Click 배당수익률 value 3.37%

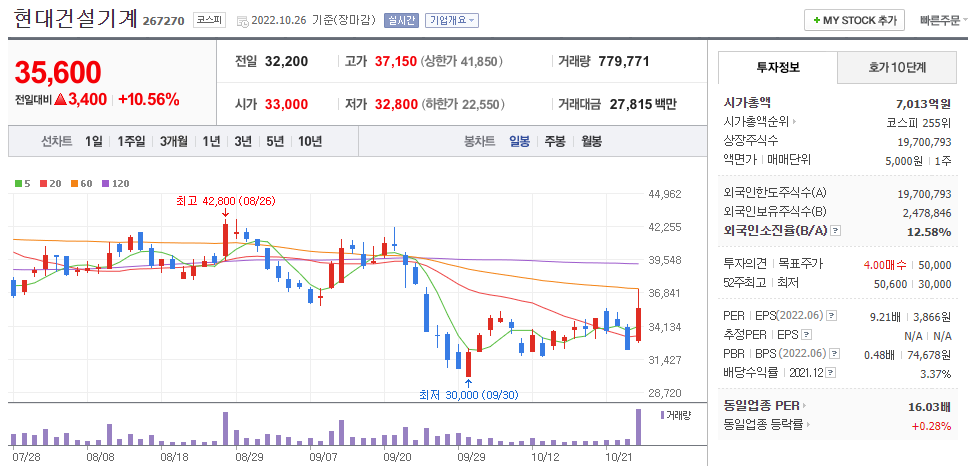click(x=936, y=374)
